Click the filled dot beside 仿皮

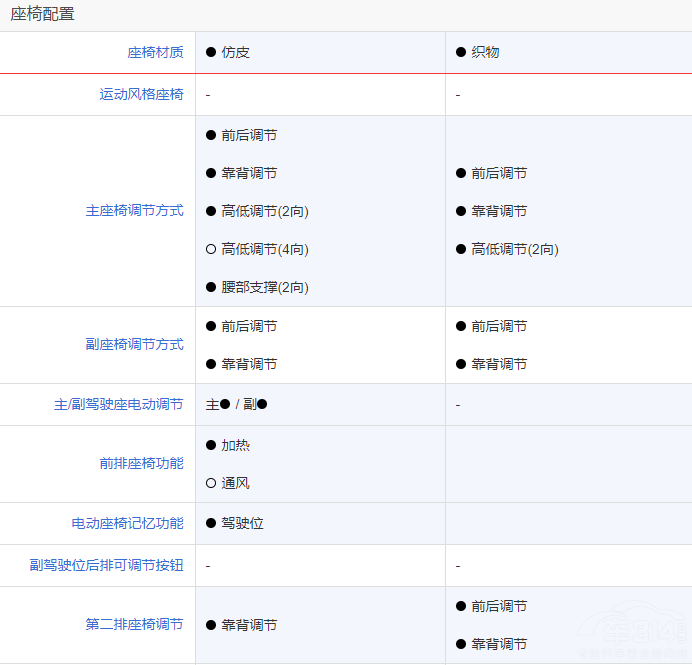[x=211, y=52]
